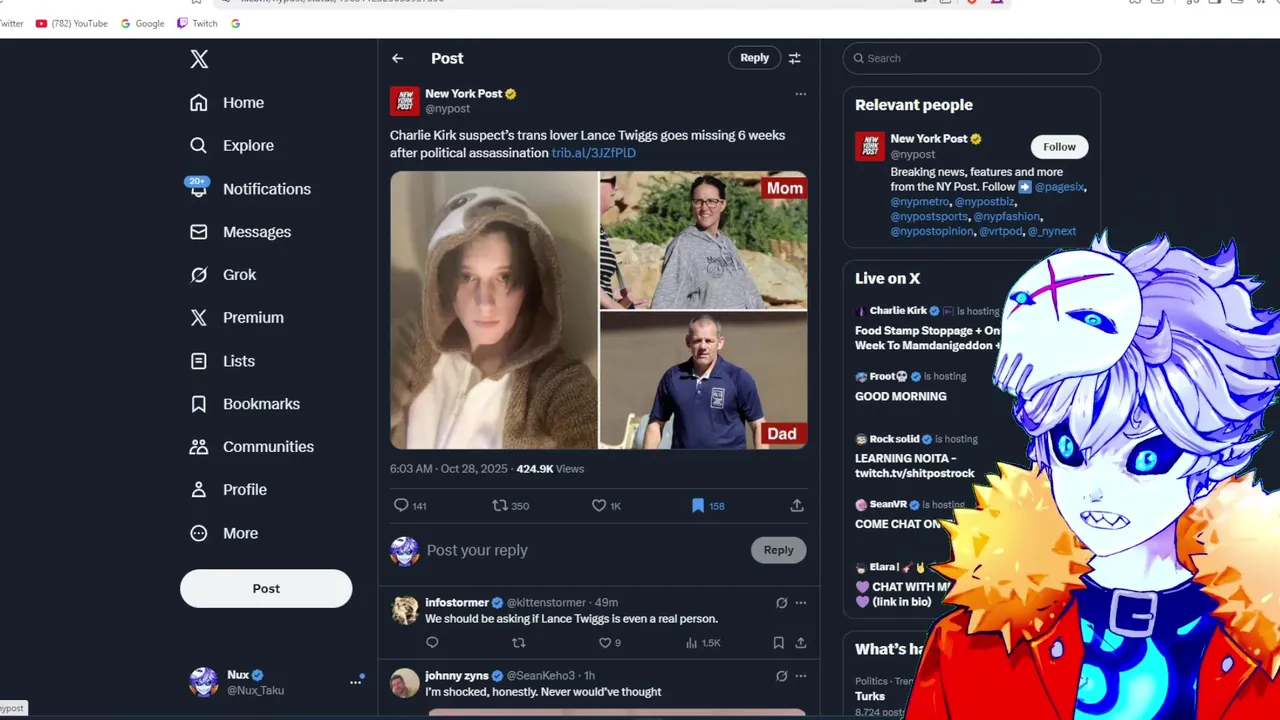This screenshot has height=720, width=1280.
Task: Click the gray Reply submit button
Action: (x=778, y=550)
